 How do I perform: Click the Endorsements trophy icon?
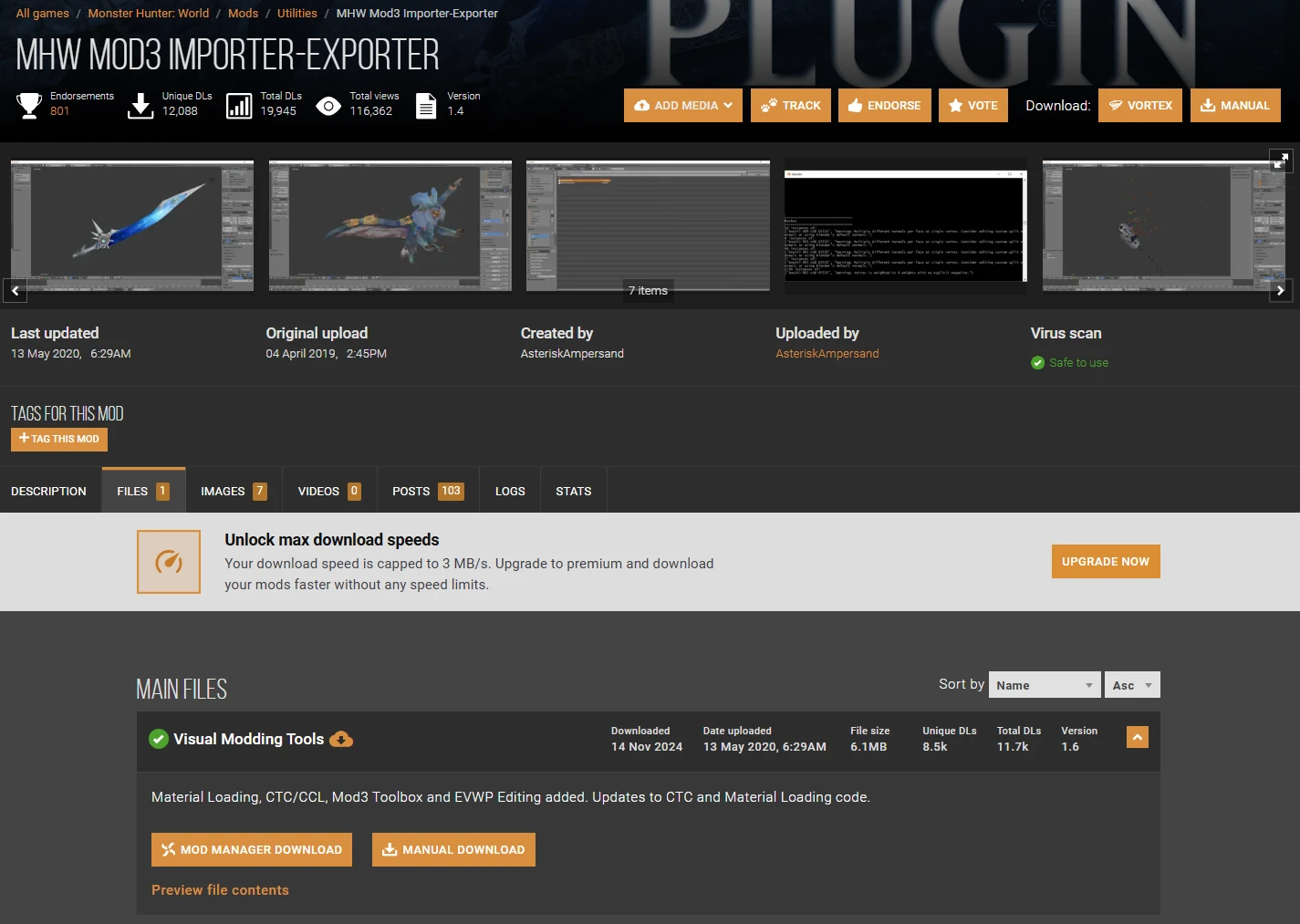tap(29, 106)
